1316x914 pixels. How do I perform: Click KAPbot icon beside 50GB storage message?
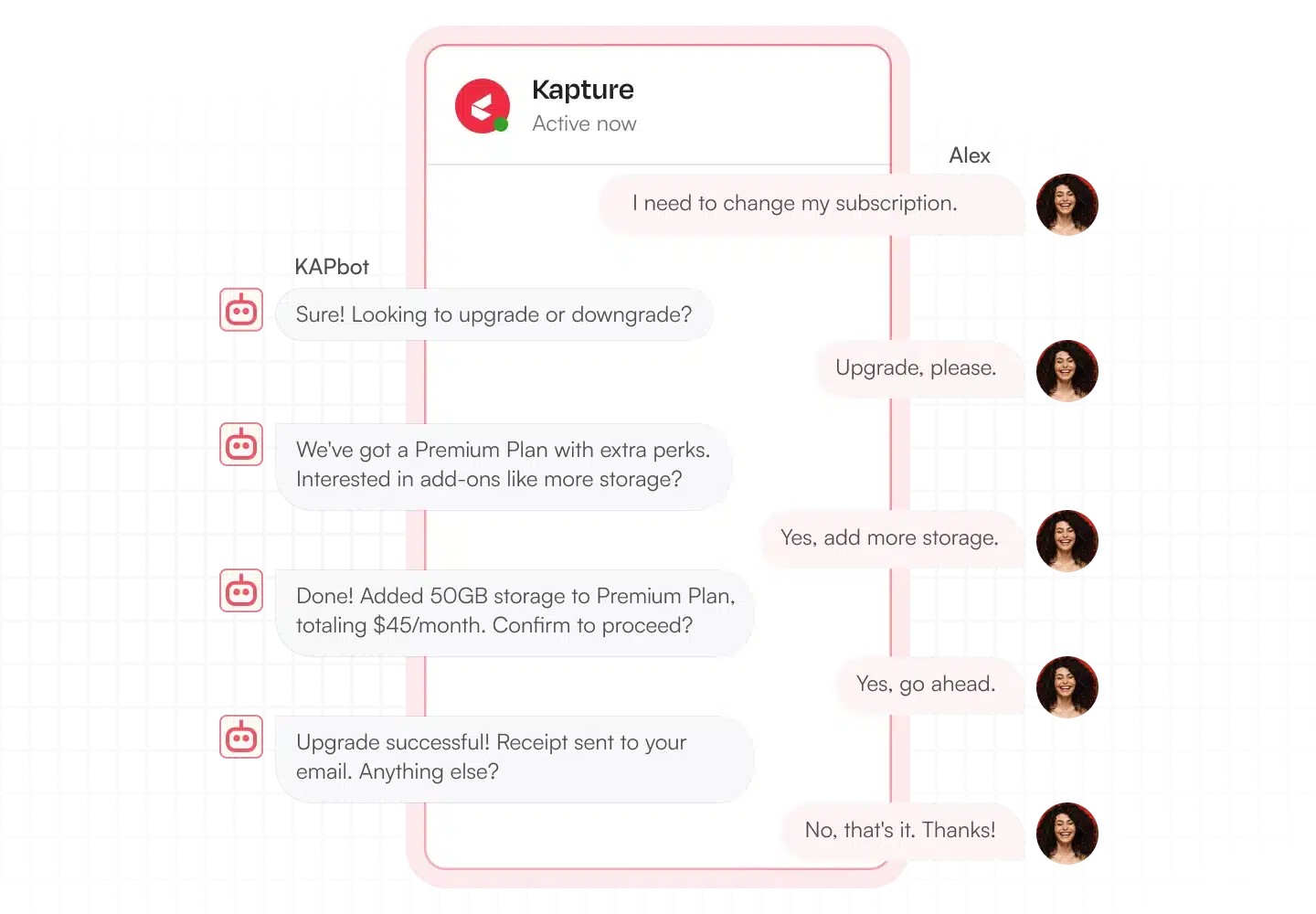point(241,590)
